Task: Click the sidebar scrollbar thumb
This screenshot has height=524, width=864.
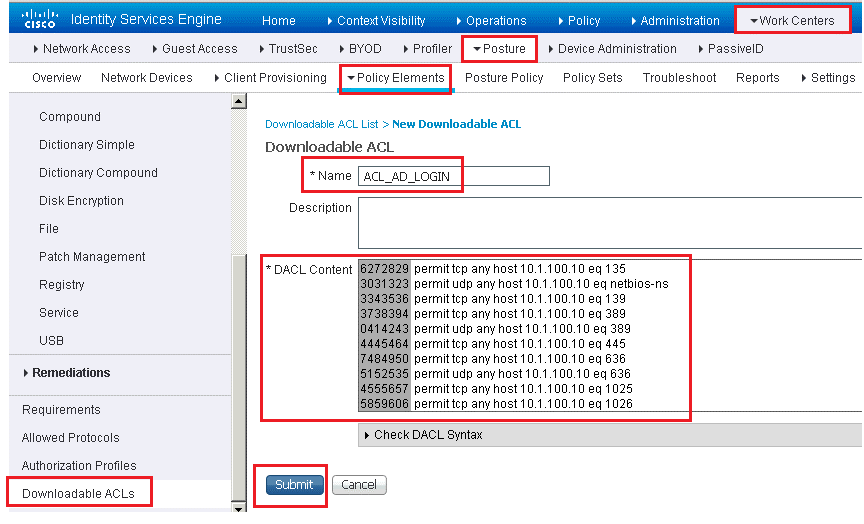Action: tap(239, 377)
